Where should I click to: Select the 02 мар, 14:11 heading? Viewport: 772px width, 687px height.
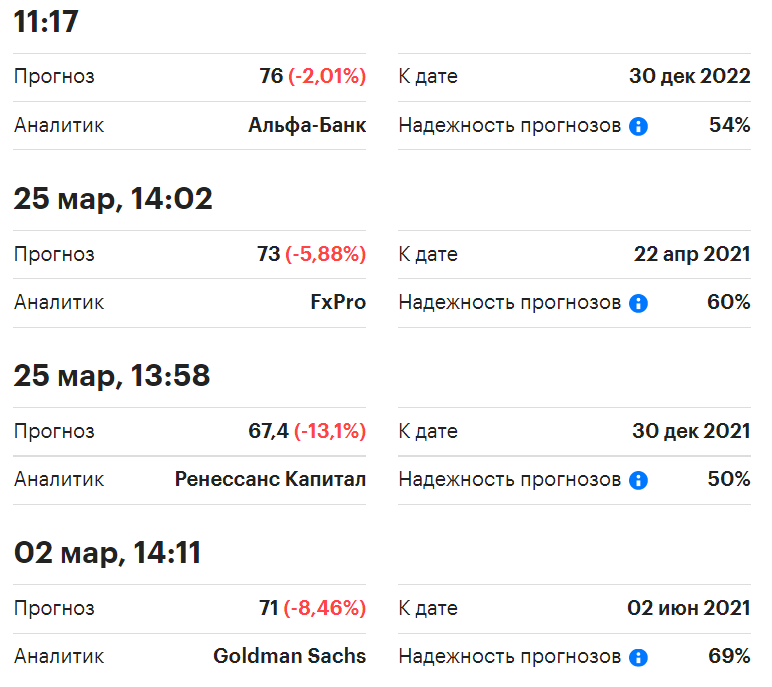click(x=108, y=553)
